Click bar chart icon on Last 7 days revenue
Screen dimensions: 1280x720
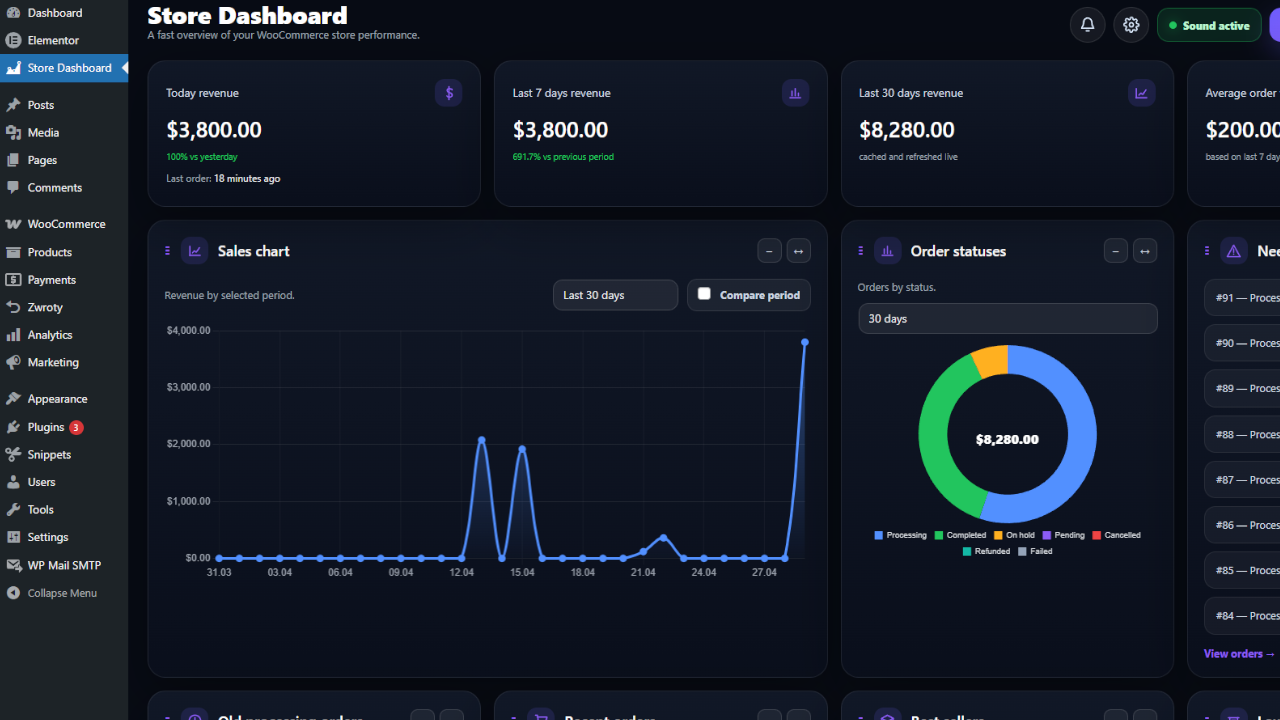tap(795, 93)
